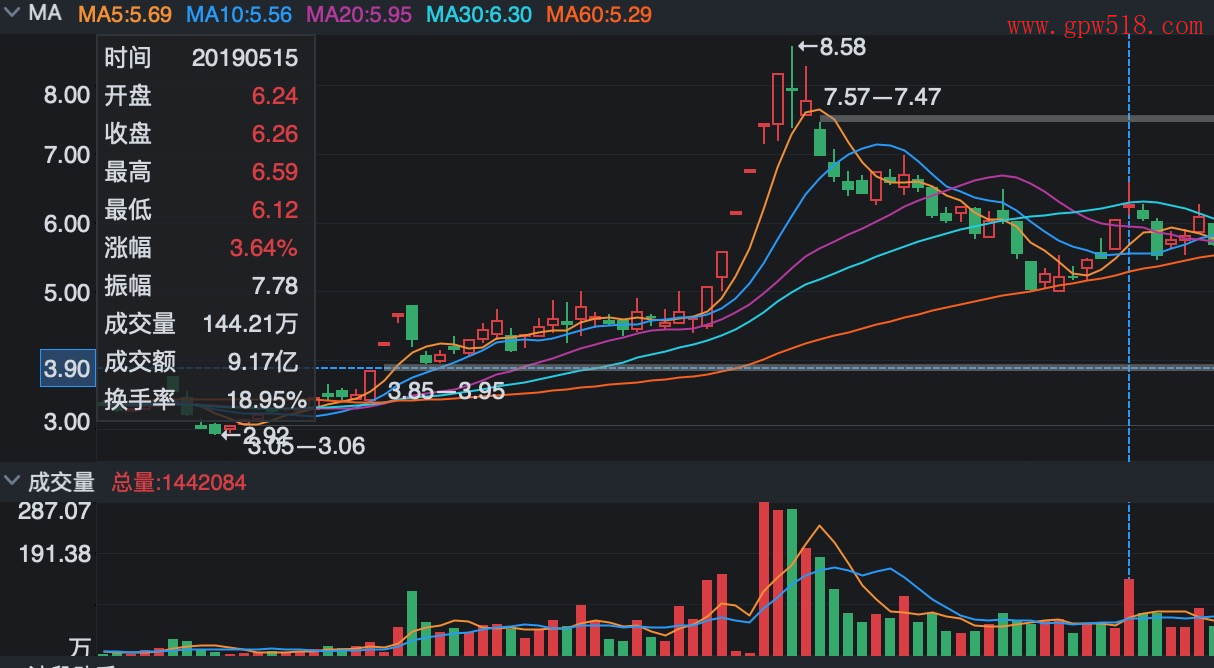
Task: Collapse the MA indicator chevron
Action: 12,14
